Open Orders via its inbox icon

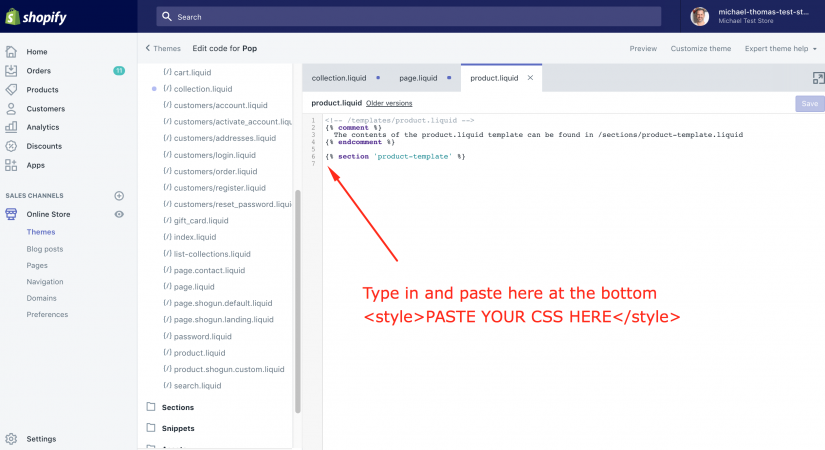11,71
